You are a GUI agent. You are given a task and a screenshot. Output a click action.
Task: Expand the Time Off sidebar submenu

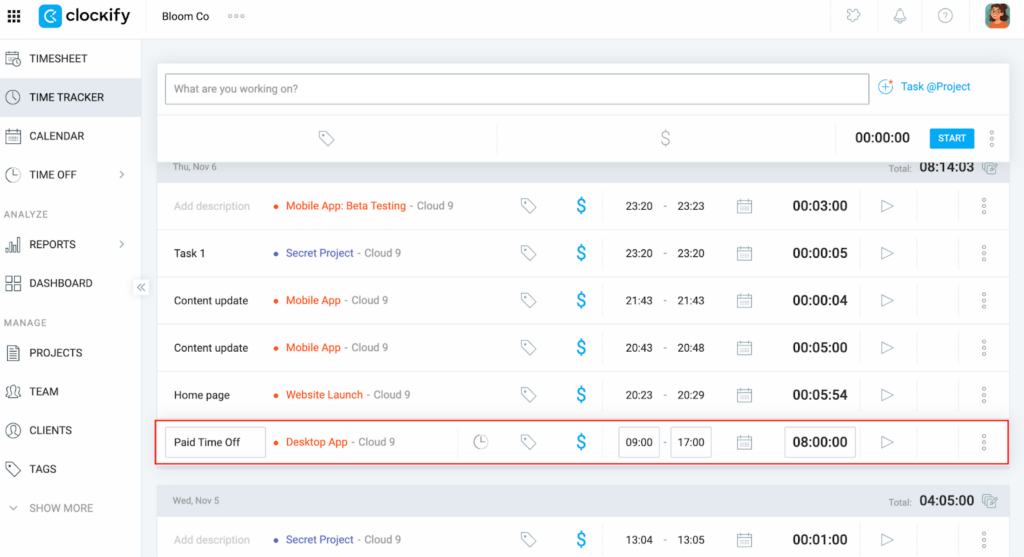pyautogui.click(x=122, y=175)
